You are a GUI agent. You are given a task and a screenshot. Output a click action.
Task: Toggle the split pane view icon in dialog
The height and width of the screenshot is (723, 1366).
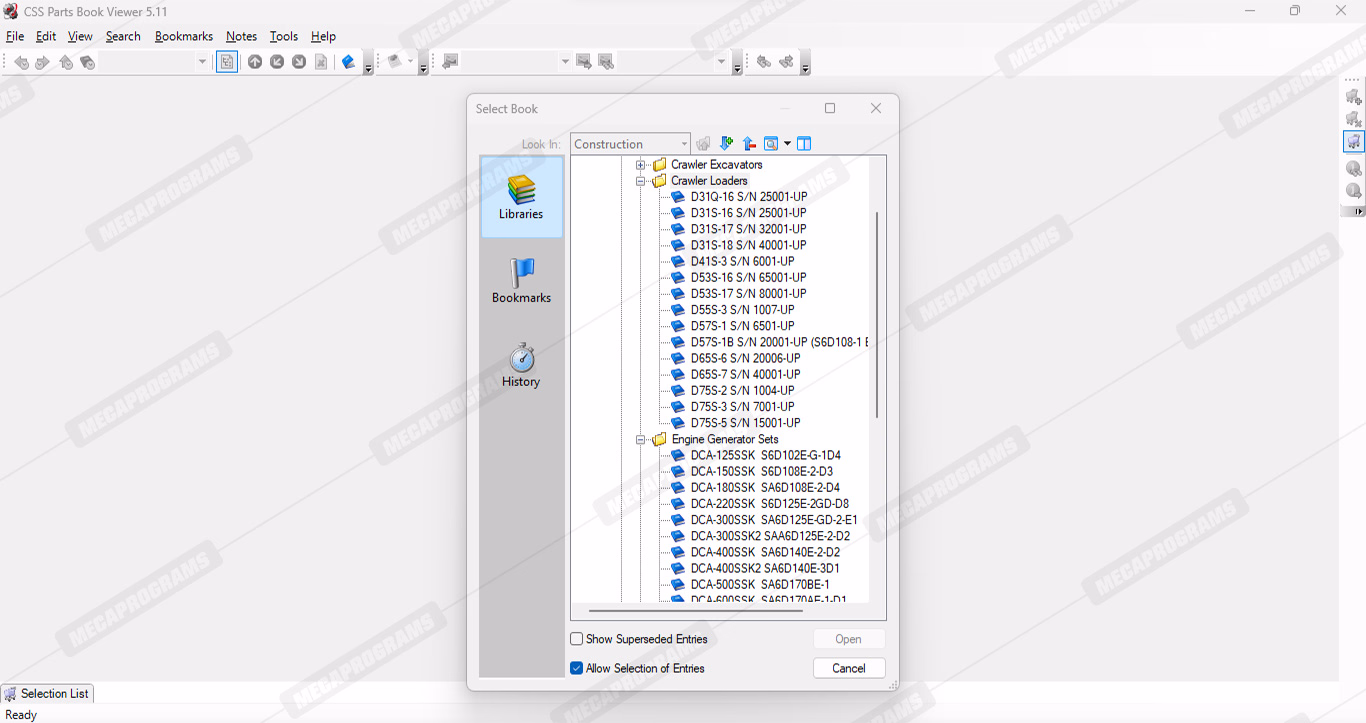click(x=804, y=144)
